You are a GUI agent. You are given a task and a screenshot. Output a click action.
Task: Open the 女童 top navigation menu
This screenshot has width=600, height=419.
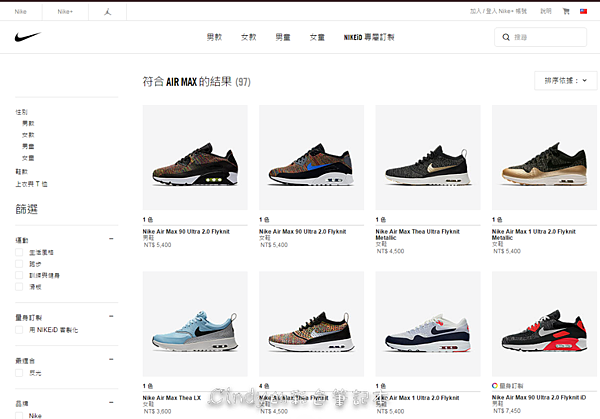[x=317, y=37]
